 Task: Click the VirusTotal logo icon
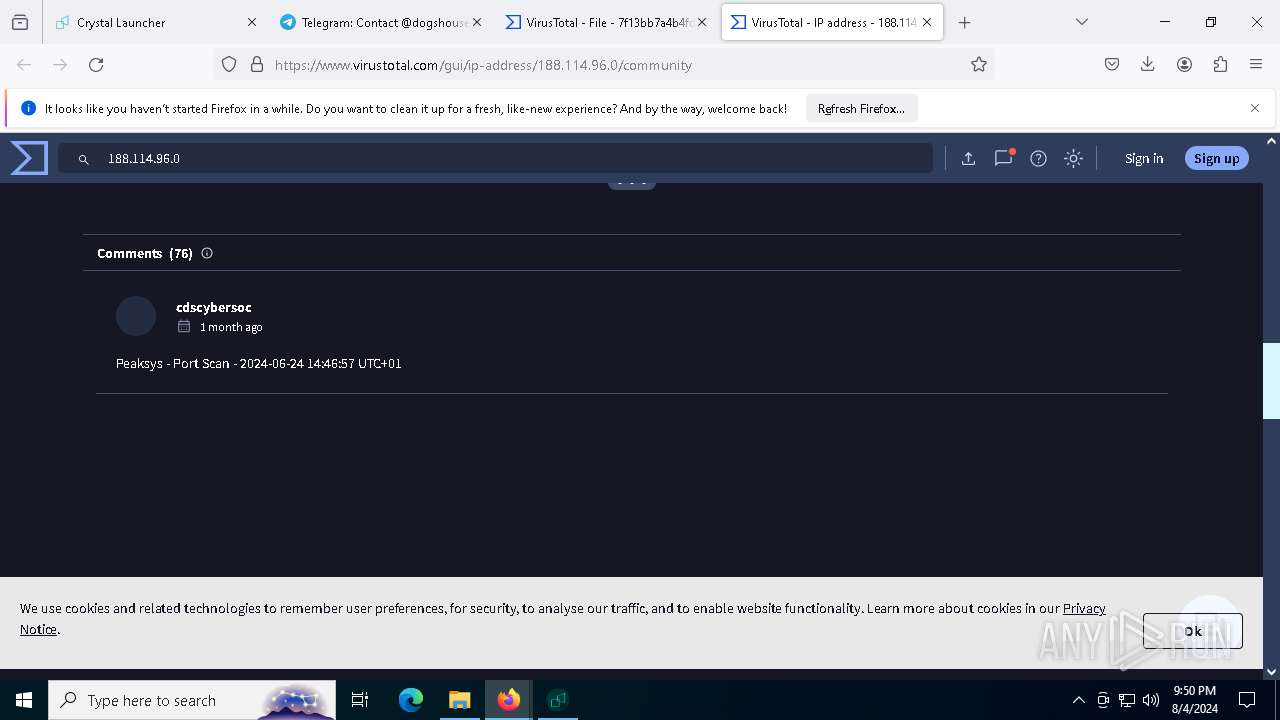(x=29, y=158)
